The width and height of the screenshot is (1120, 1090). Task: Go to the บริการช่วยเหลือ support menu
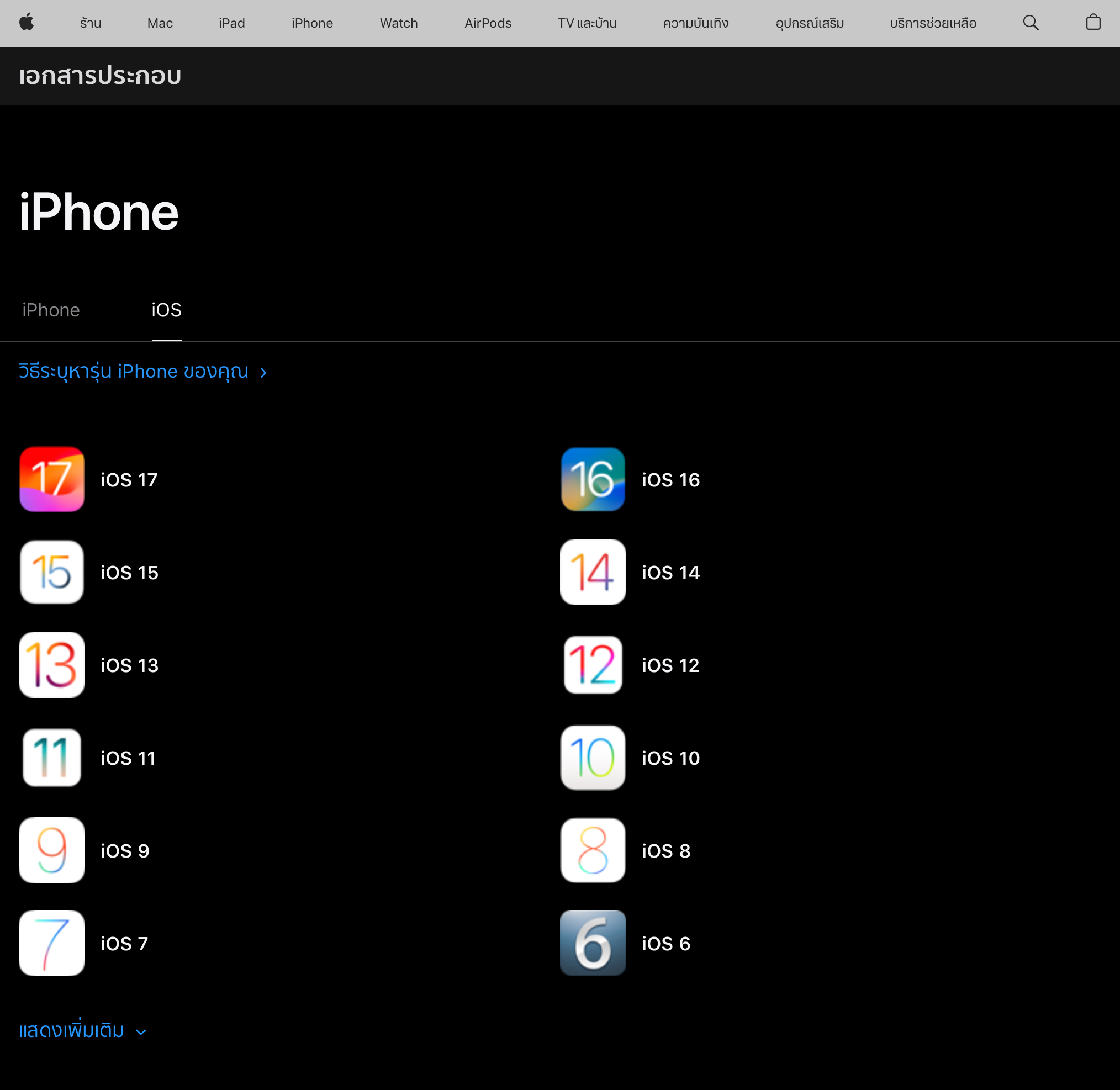[932, 23]
